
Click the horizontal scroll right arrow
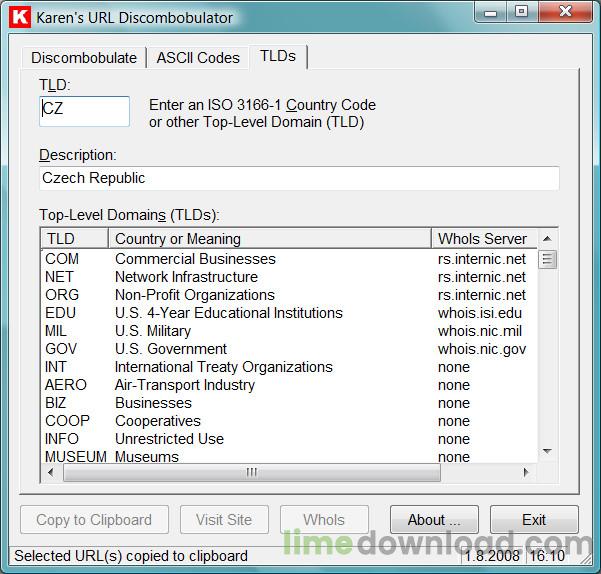(526, 472)
